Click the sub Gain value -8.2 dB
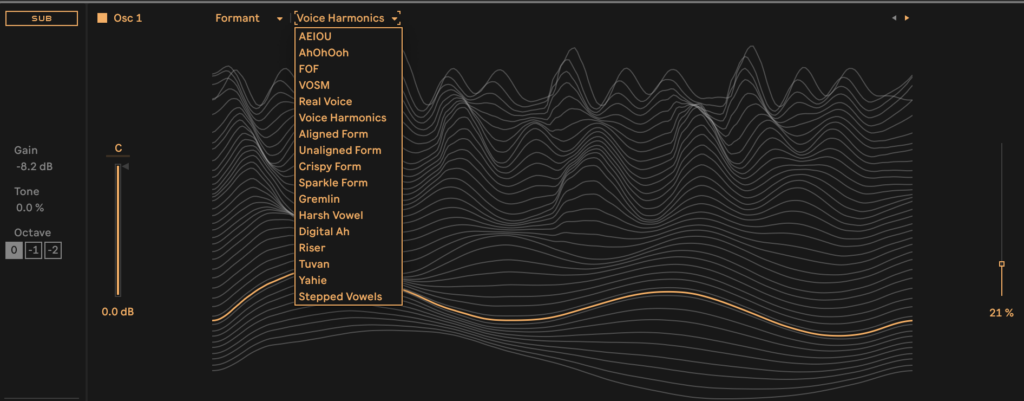This screenshot has width=1024, height=401. tap(35, 167)
